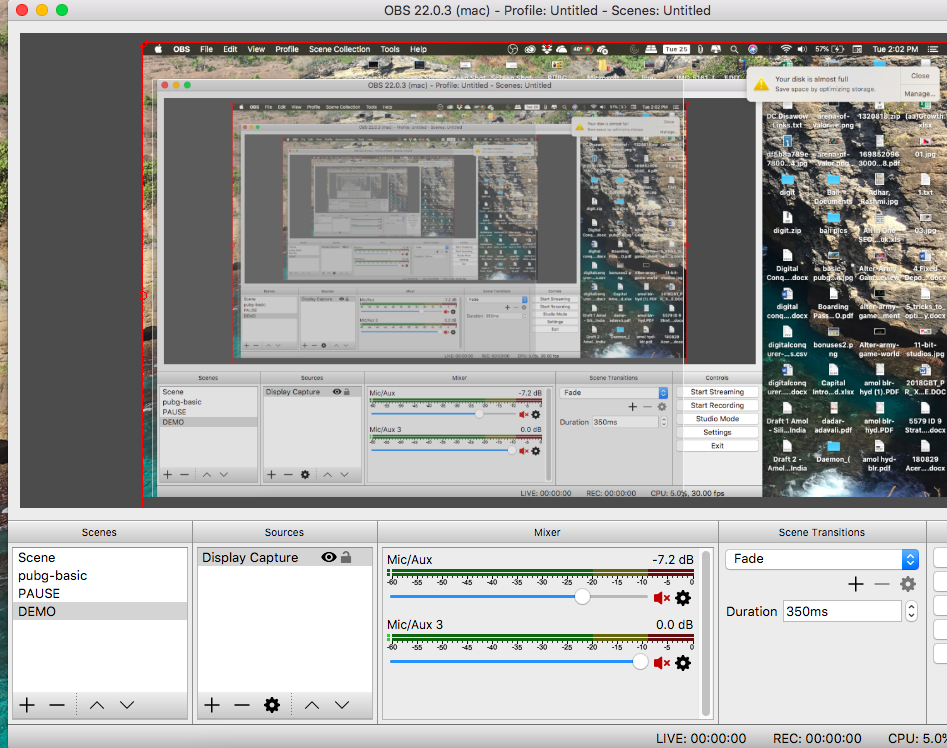Hide the Display Capture source with the eye
The image size is (947, 748).
329,557
